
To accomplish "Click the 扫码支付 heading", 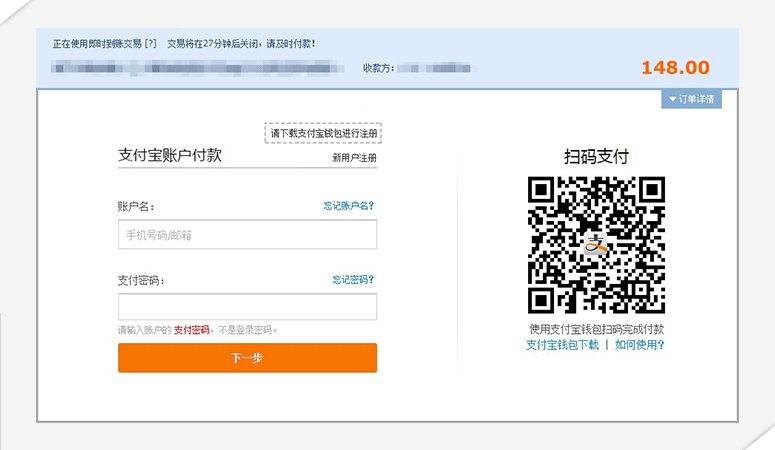I will [596, 157].
